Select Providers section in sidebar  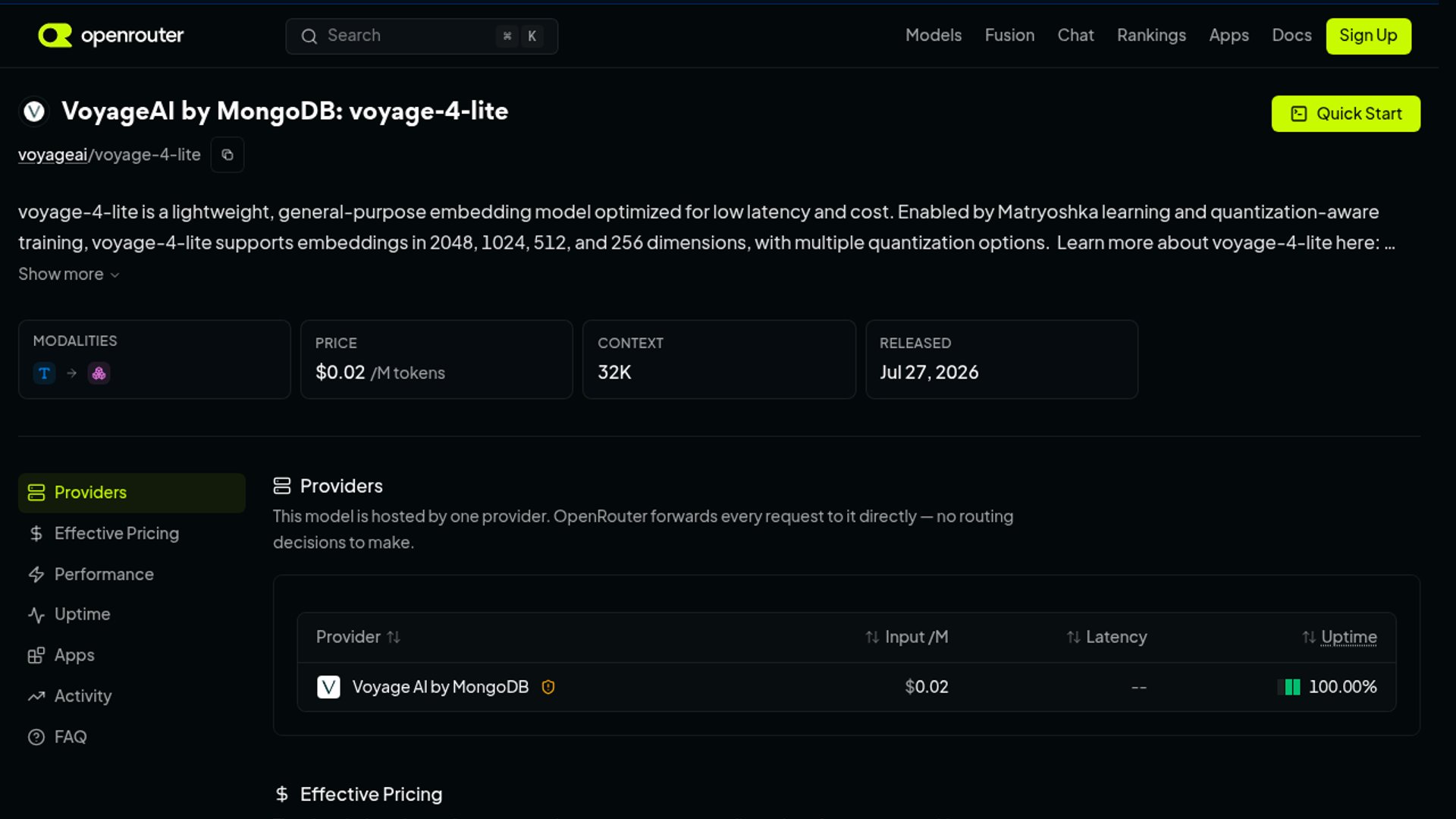point(132,492)
